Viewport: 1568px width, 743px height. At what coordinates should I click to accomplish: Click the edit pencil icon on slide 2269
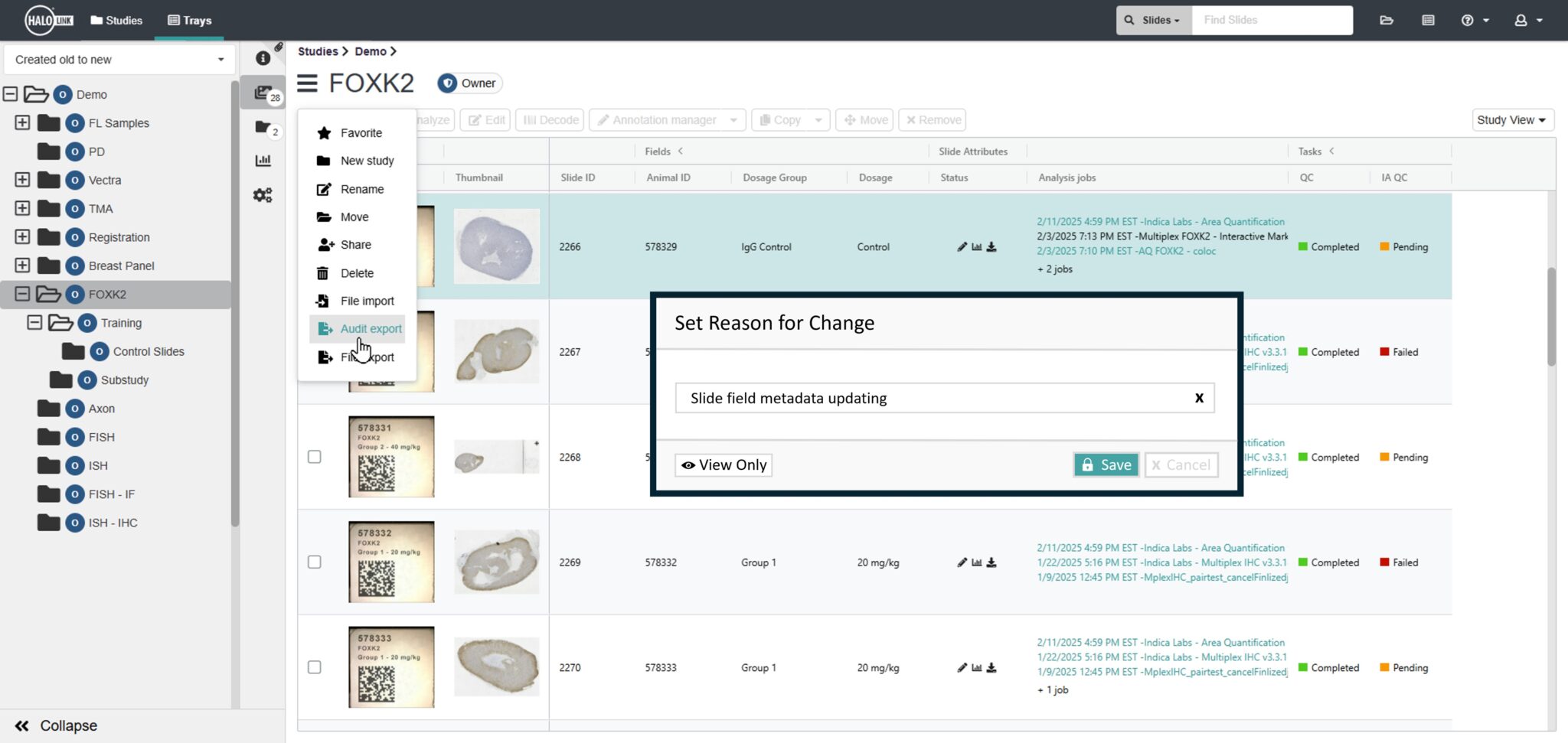point(962,562)
